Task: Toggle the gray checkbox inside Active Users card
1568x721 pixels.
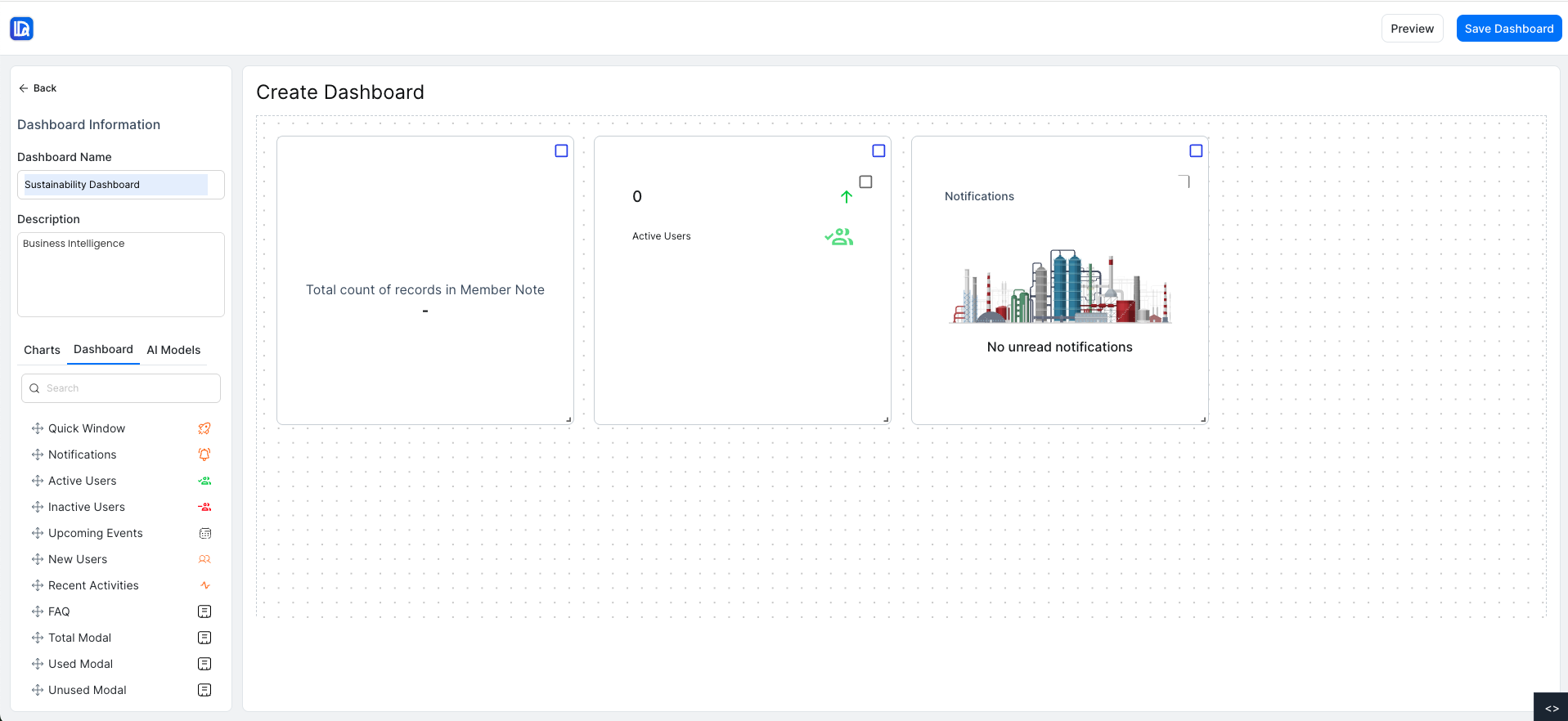Action: pyautogui.click(x=865, y=181)
